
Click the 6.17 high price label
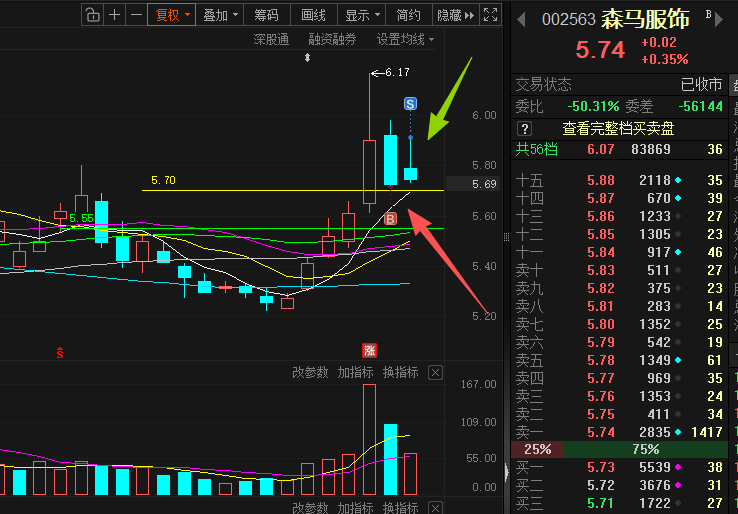point(397,72)
